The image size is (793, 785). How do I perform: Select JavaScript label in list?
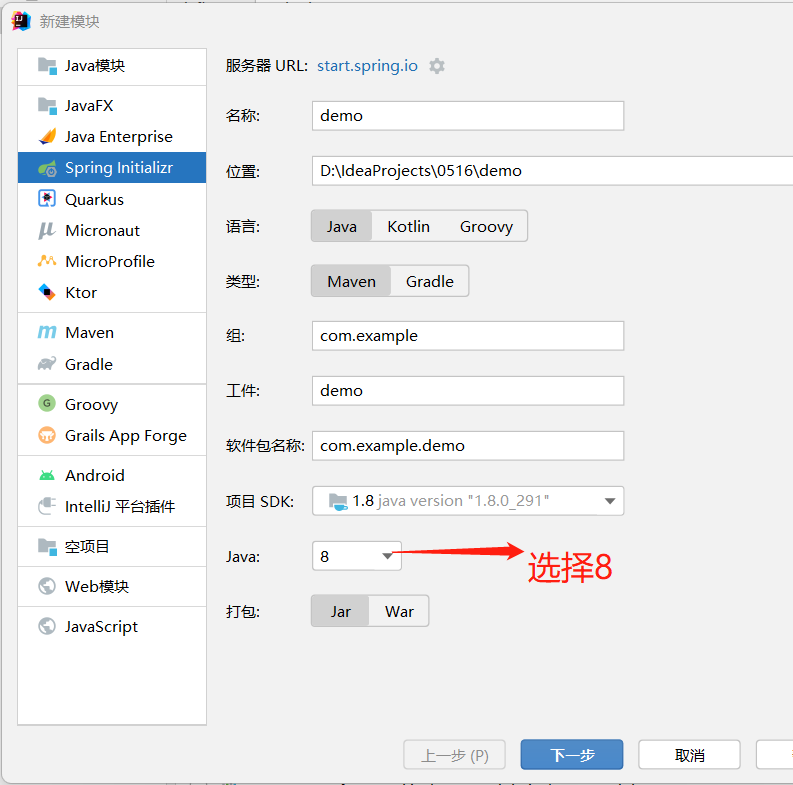[101, 627]
